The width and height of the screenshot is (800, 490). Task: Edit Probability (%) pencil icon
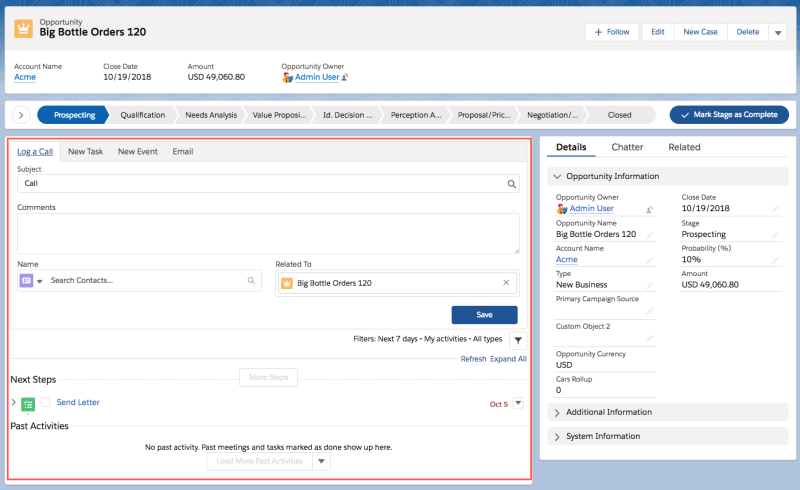point(775,260)
